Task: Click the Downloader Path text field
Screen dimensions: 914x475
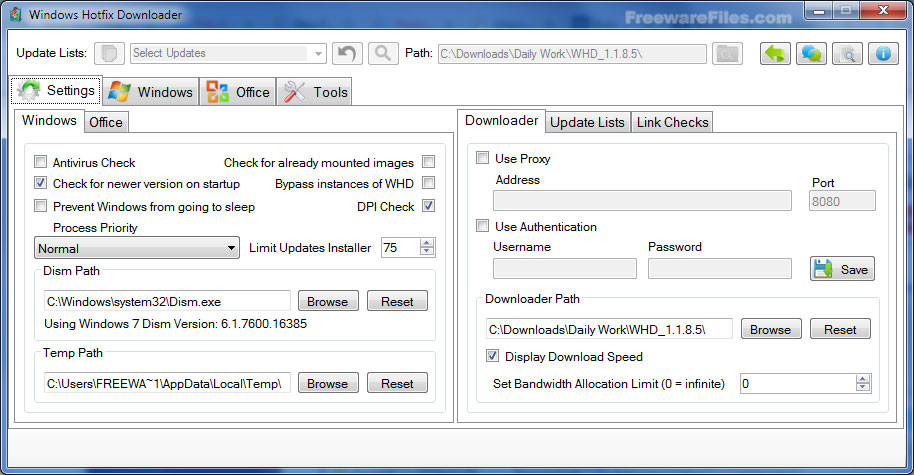Action: (x=609, y=329)
